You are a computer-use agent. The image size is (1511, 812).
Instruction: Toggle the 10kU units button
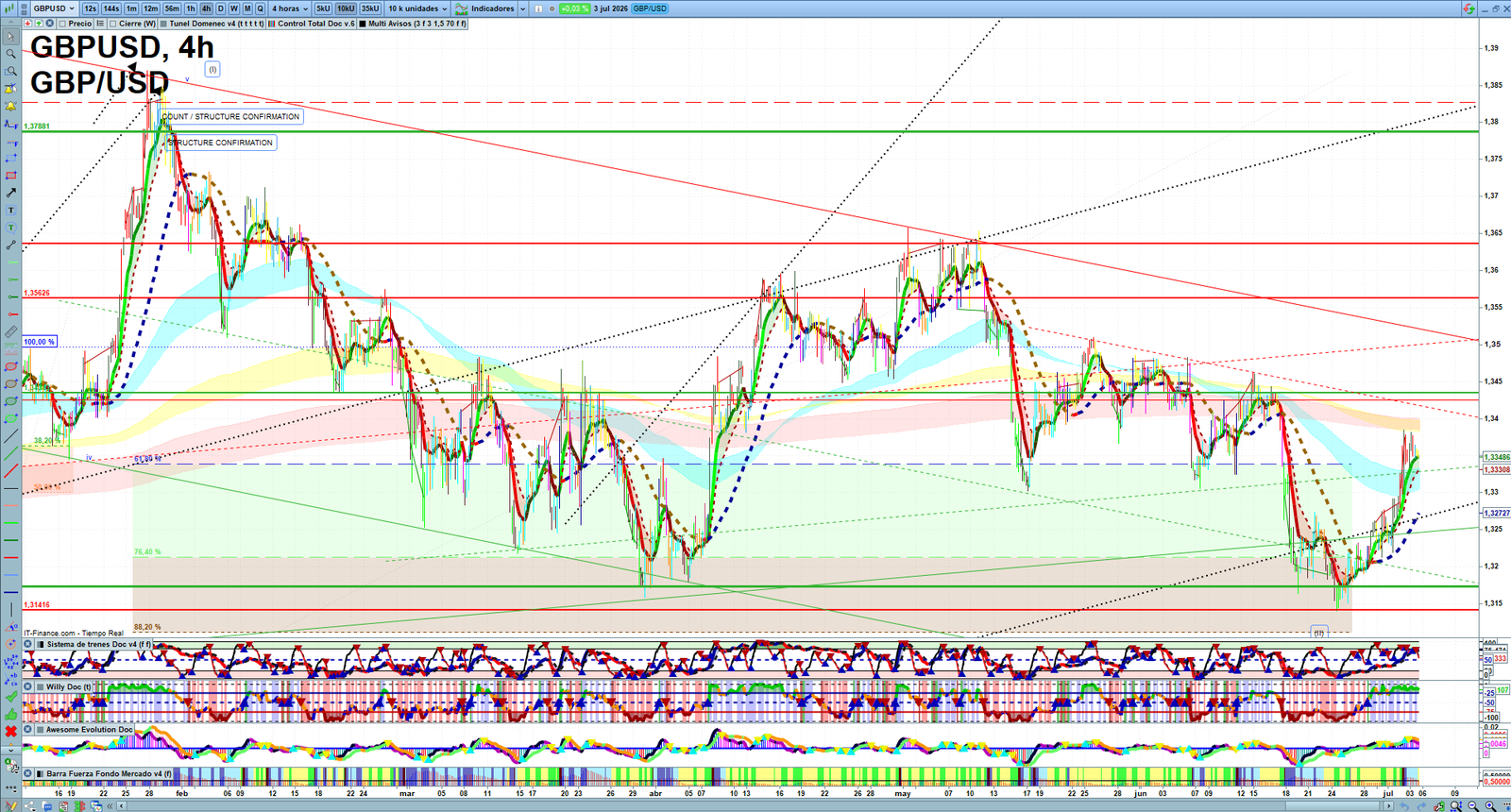pyautogui.click(x=346, y=8)
